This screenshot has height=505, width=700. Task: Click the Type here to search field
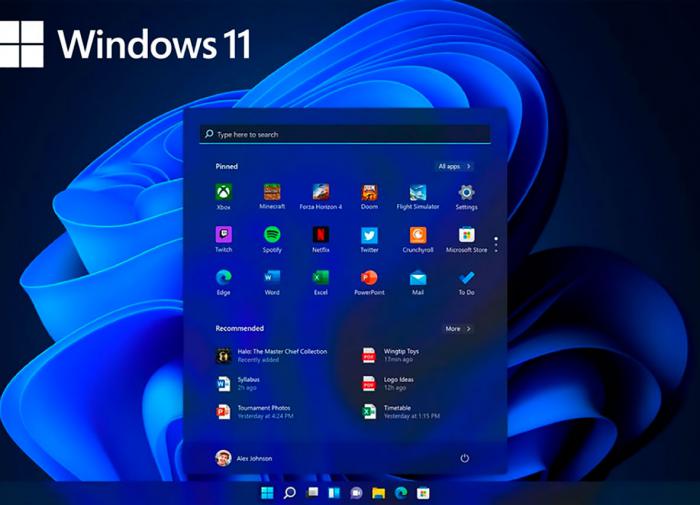point(345,134)
